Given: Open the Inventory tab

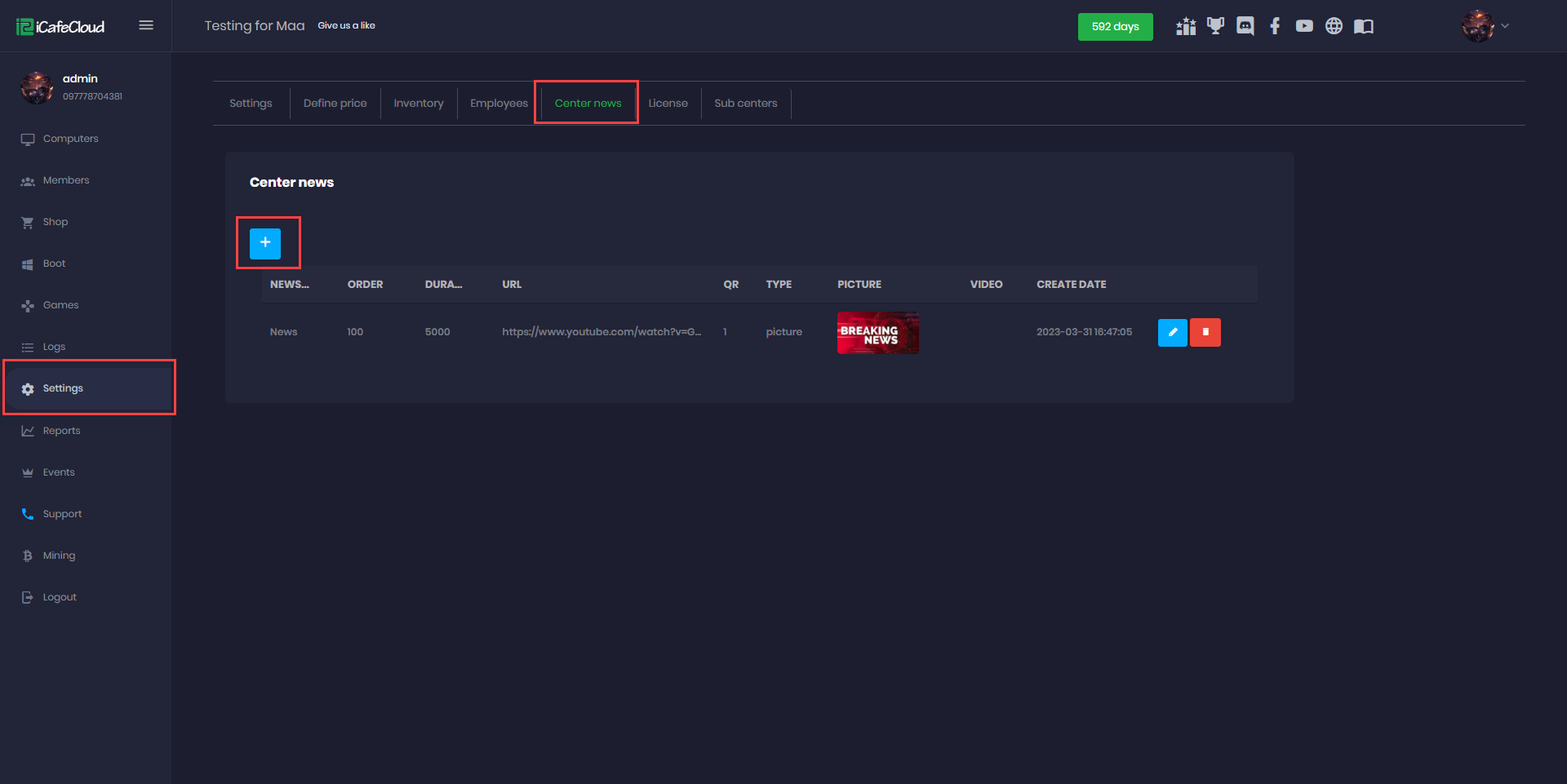Looking at the screenshot, I should (418, 103).
